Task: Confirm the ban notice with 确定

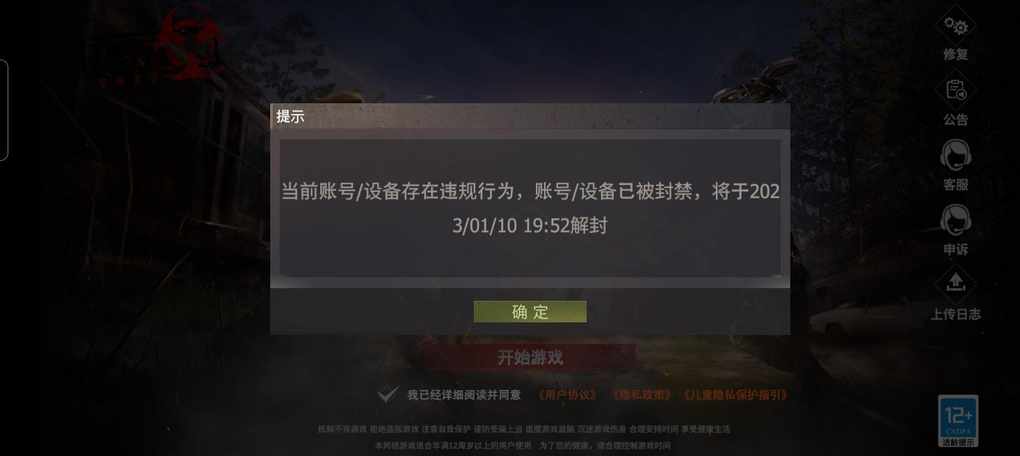Action: pos(530,312)
